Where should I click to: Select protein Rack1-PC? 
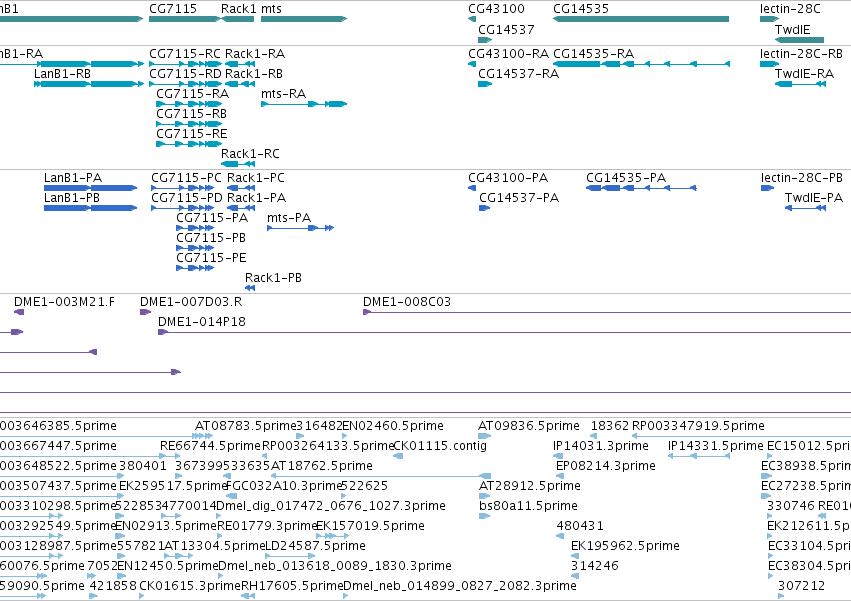[255, 178]
